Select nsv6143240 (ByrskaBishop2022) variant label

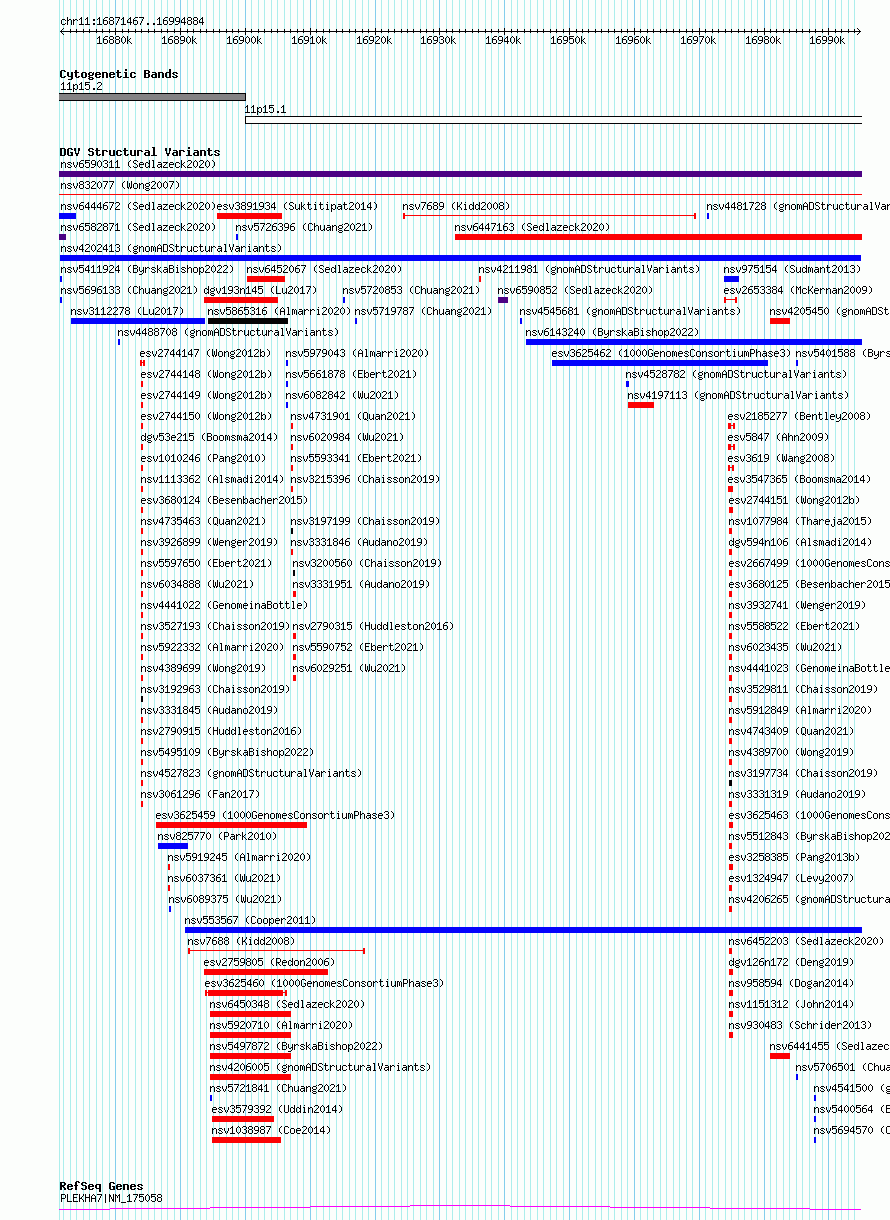tap(611, 332)
